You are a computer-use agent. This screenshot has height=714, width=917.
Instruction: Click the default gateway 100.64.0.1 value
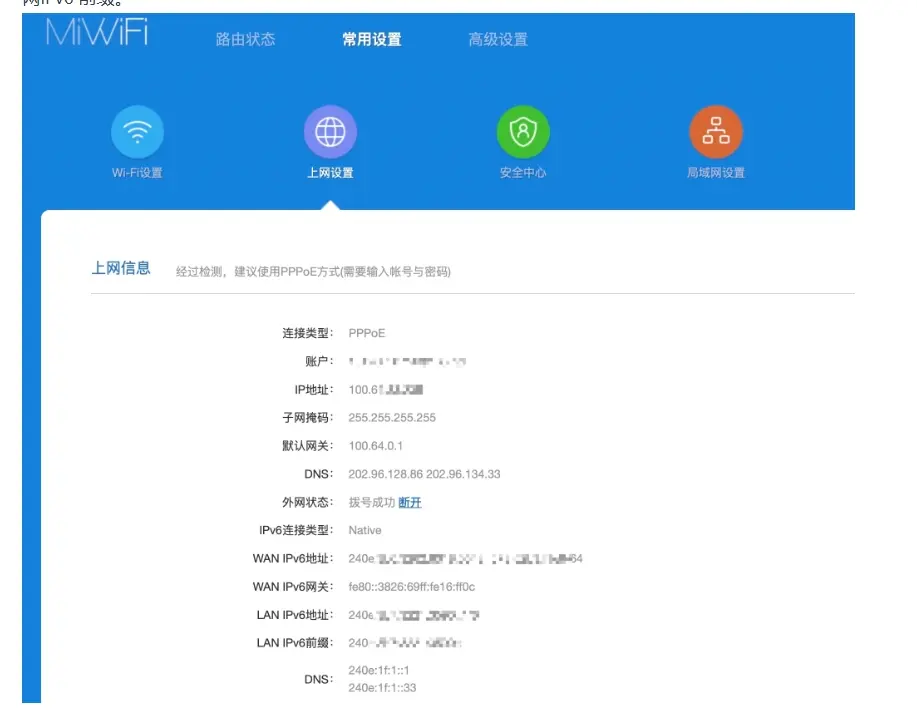pyautogui.click(x=375, y=446)
